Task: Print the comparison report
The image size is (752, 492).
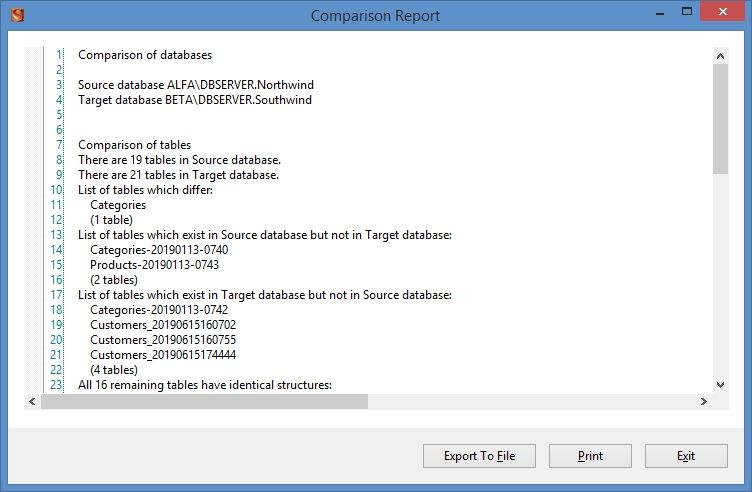Action: [x=590, y=456]
